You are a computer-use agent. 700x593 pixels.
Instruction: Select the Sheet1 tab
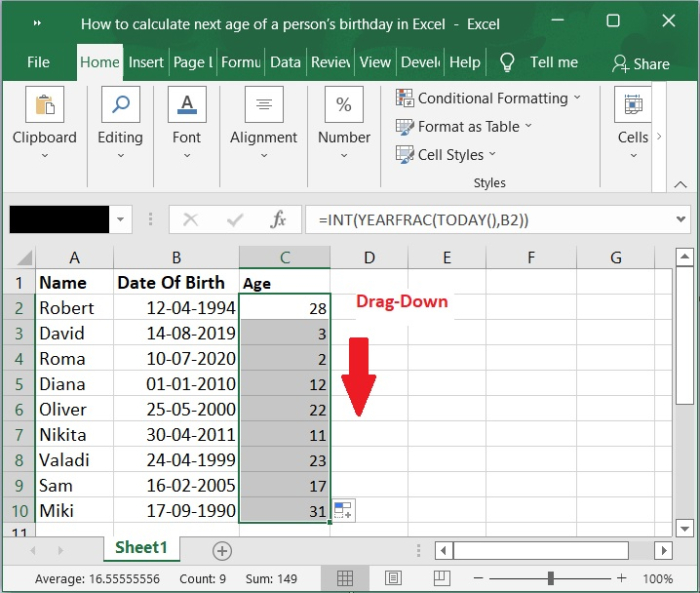(142, 547)
